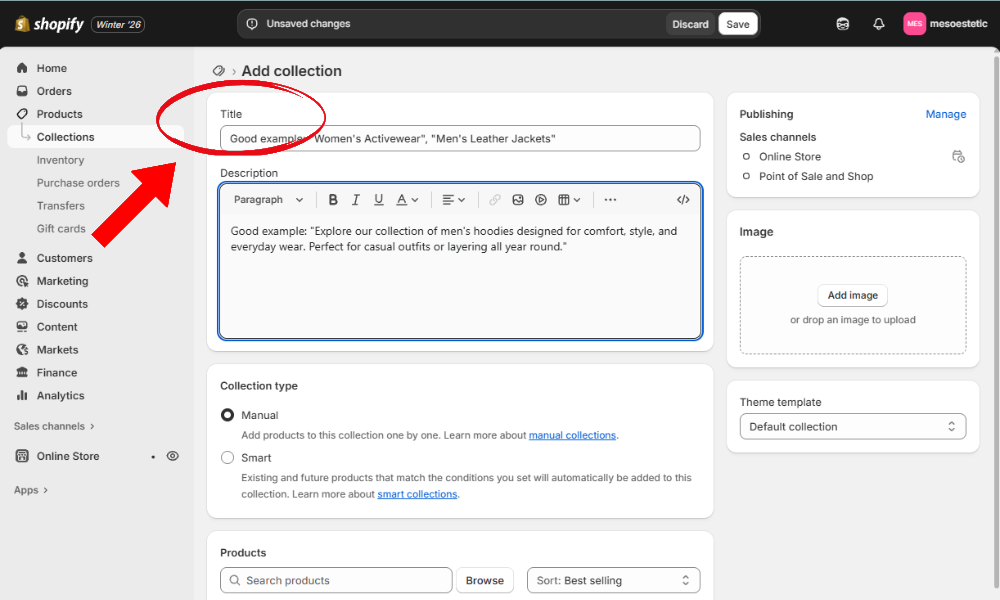Expand the Theme template dropdown
Screen dimensions: 1000x600
[x=852, y=427]
